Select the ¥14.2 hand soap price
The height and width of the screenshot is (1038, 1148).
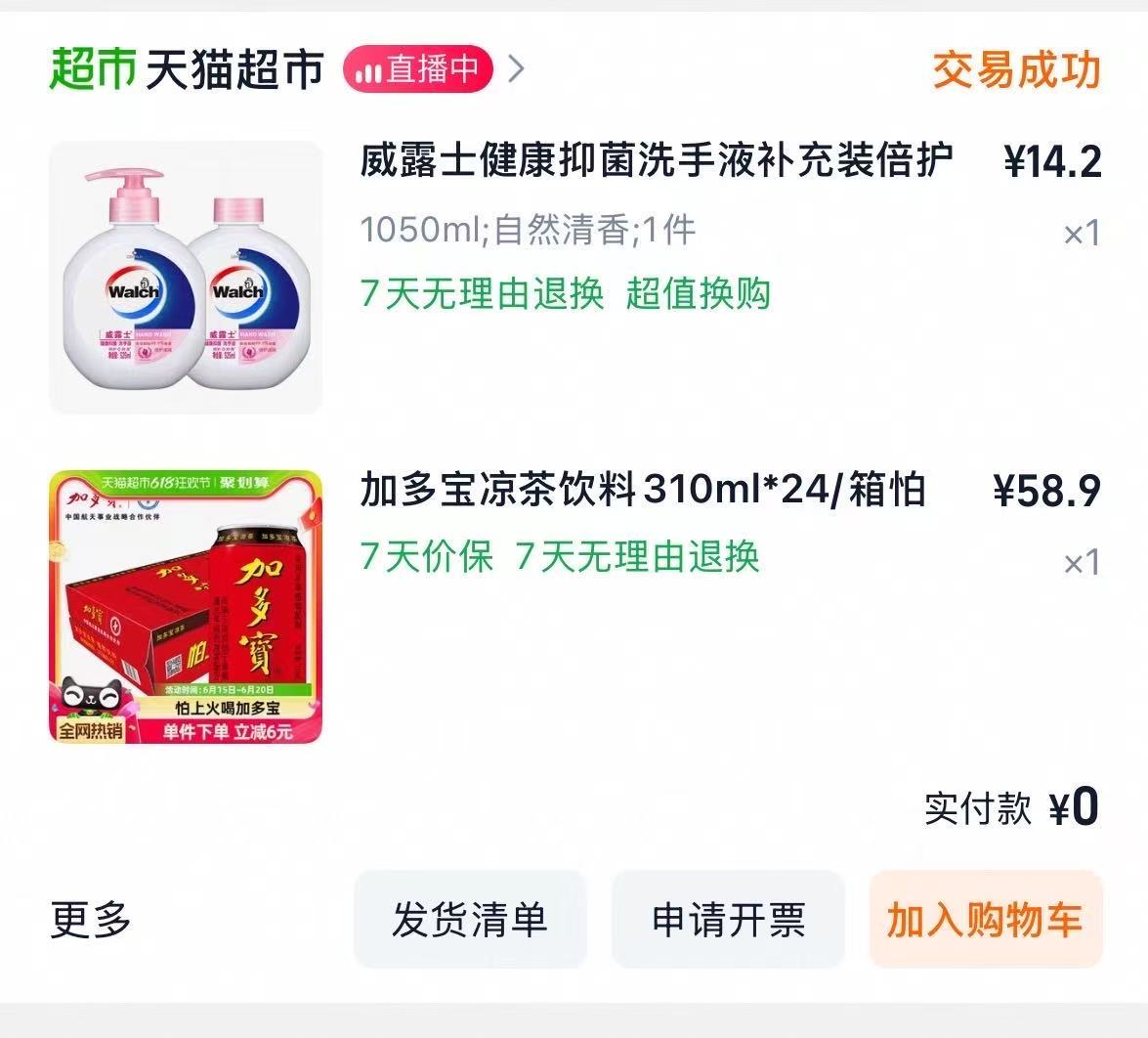coord(1052,162)
